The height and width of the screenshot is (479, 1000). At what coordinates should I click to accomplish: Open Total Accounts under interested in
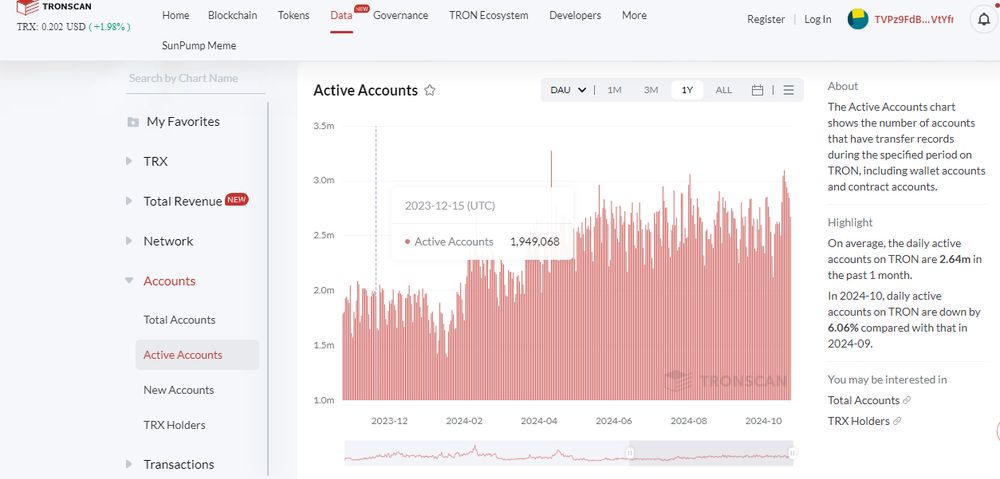point(864,401)
